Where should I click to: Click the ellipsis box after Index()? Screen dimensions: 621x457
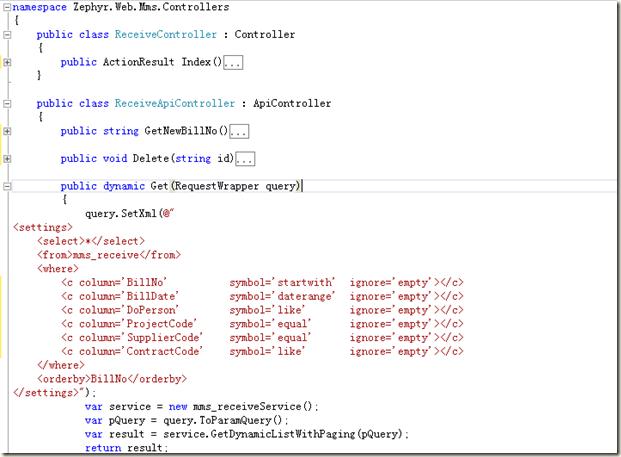(233, 63)
